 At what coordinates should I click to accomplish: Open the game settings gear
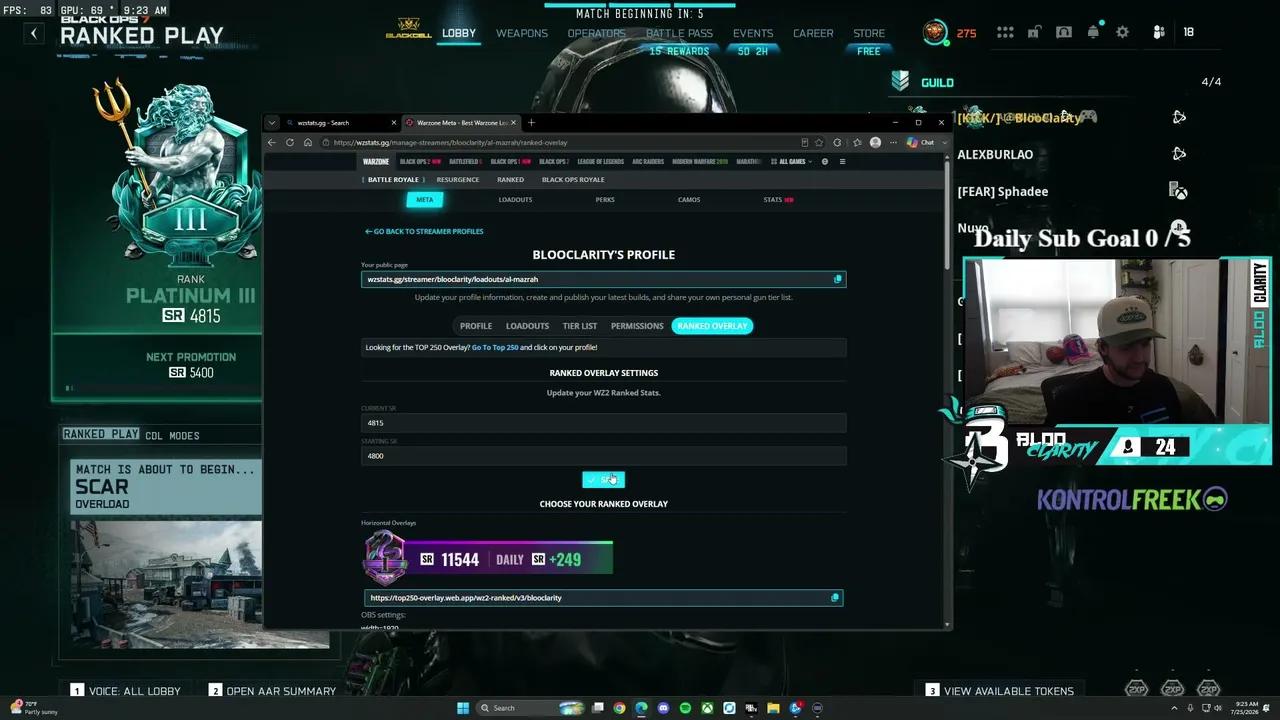point(1122,32)
